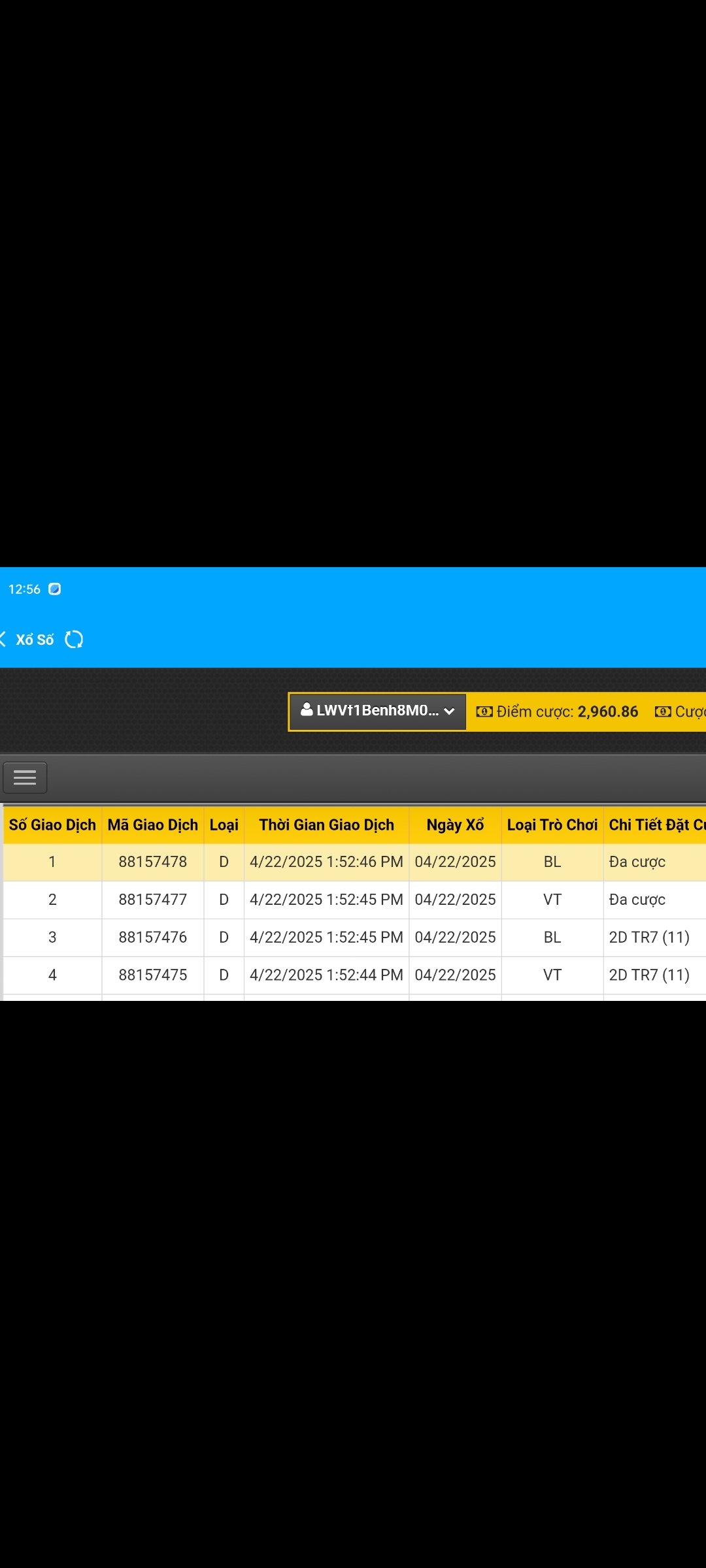Click the user avatar icon in account box

307,710
